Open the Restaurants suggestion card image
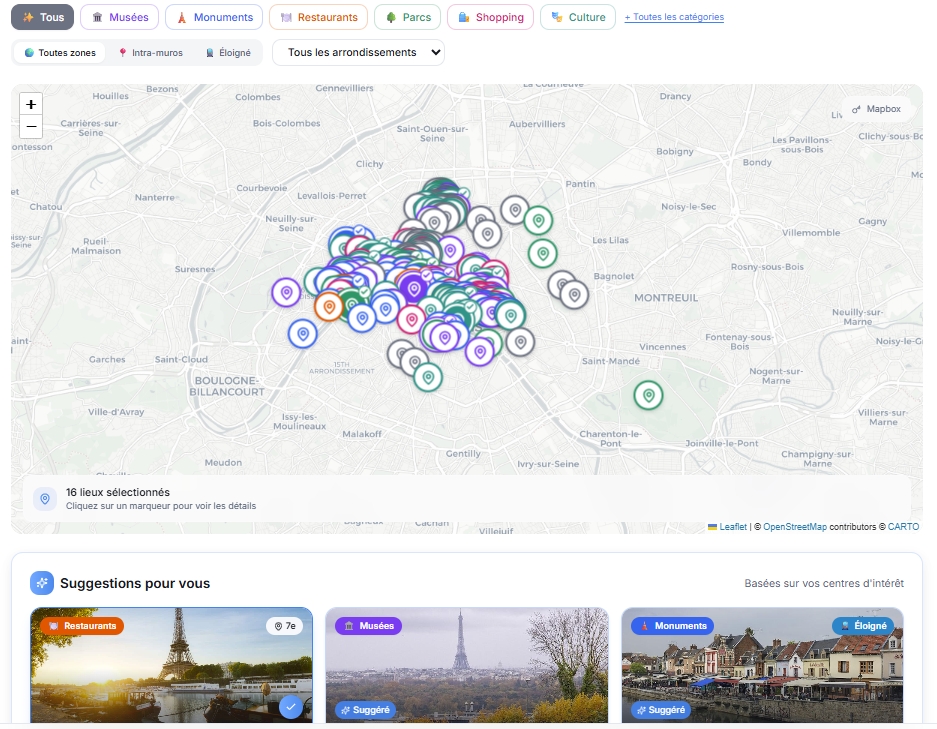The height and width of the screenshot is (729, 937). [x=172, y=666]
